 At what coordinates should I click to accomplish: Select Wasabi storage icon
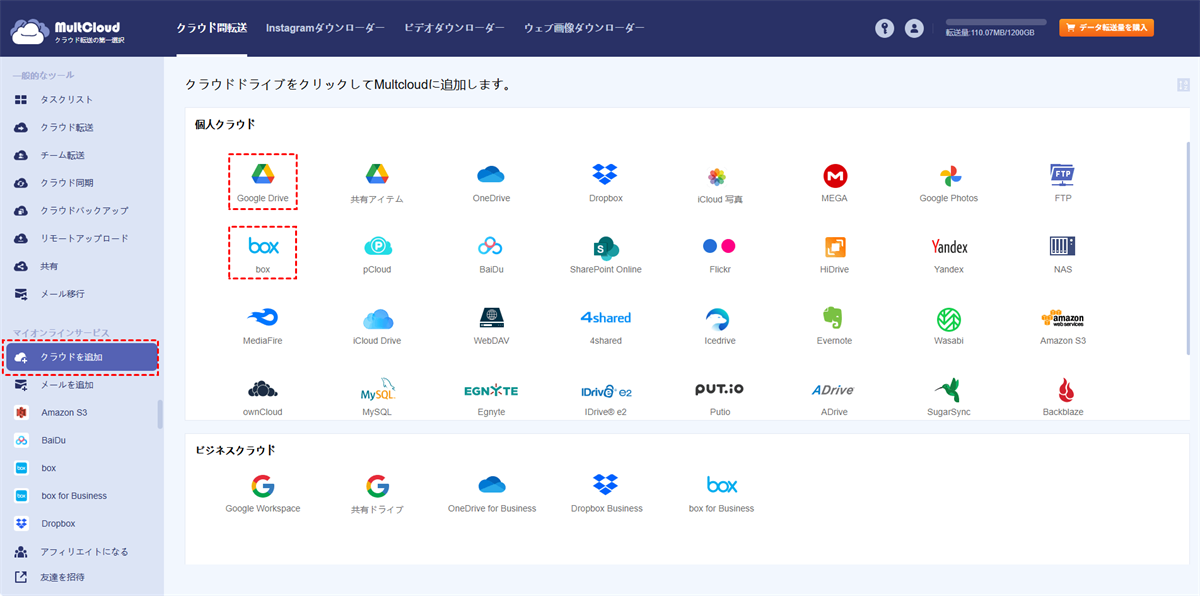point(949,325)
